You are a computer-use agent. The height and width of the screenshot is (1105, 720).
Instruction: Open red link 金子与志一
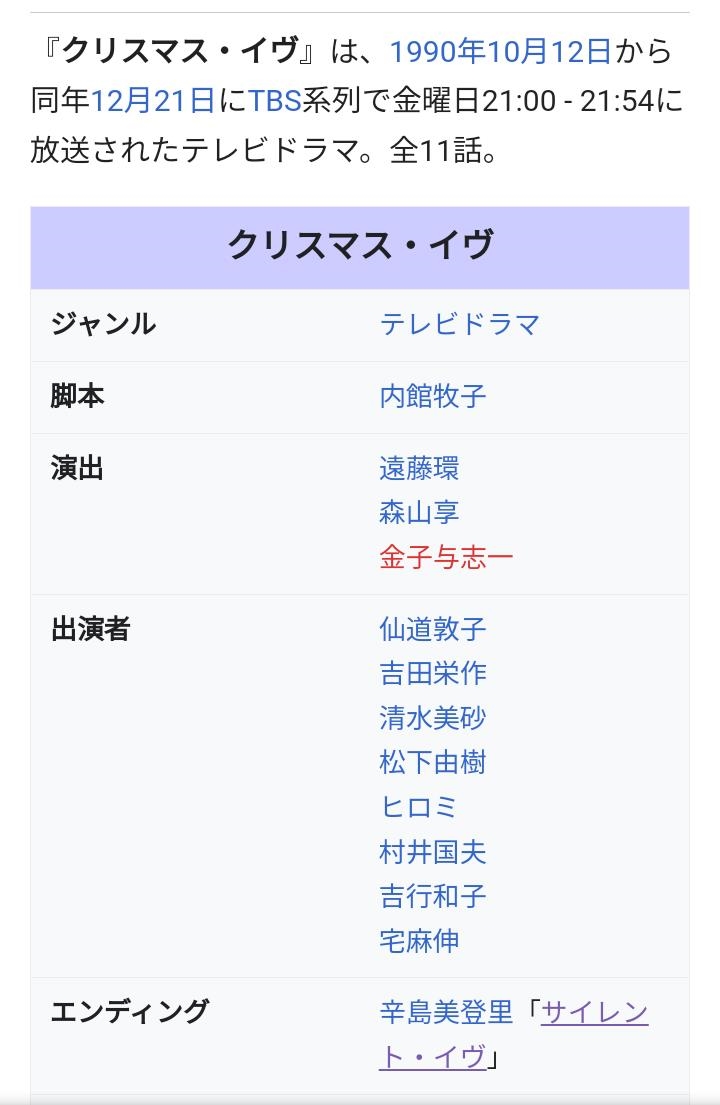point(446,557)
